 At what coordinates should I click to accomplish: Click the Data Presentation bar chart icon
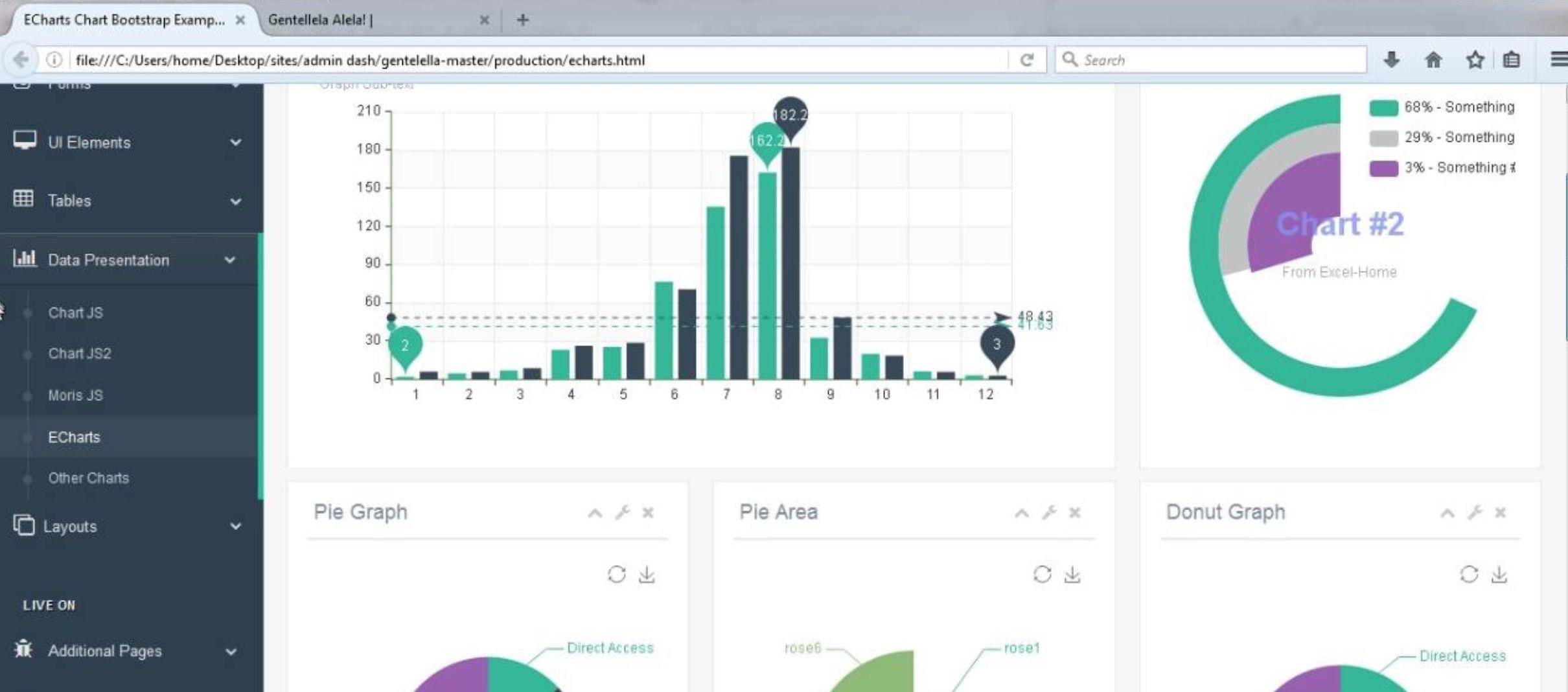[25, 258]
